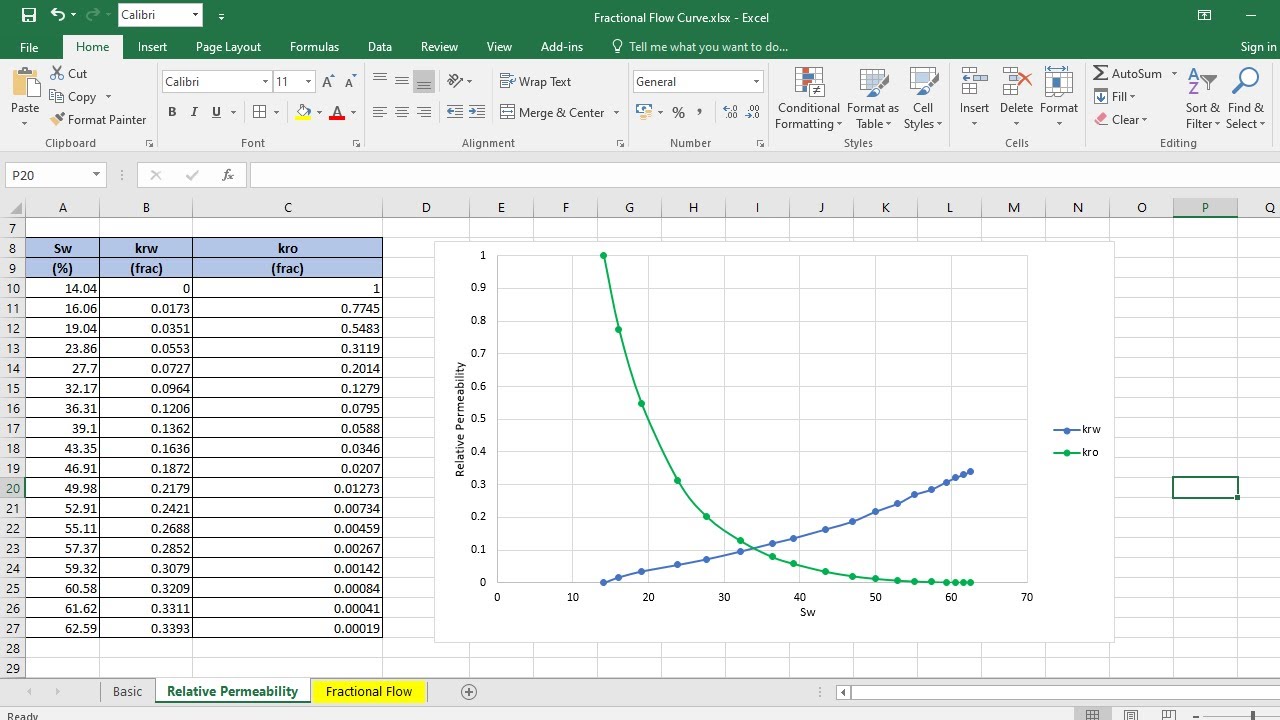Align text to the right
Viewport: 1280px width, 720px height.
(x=424, y=112)
